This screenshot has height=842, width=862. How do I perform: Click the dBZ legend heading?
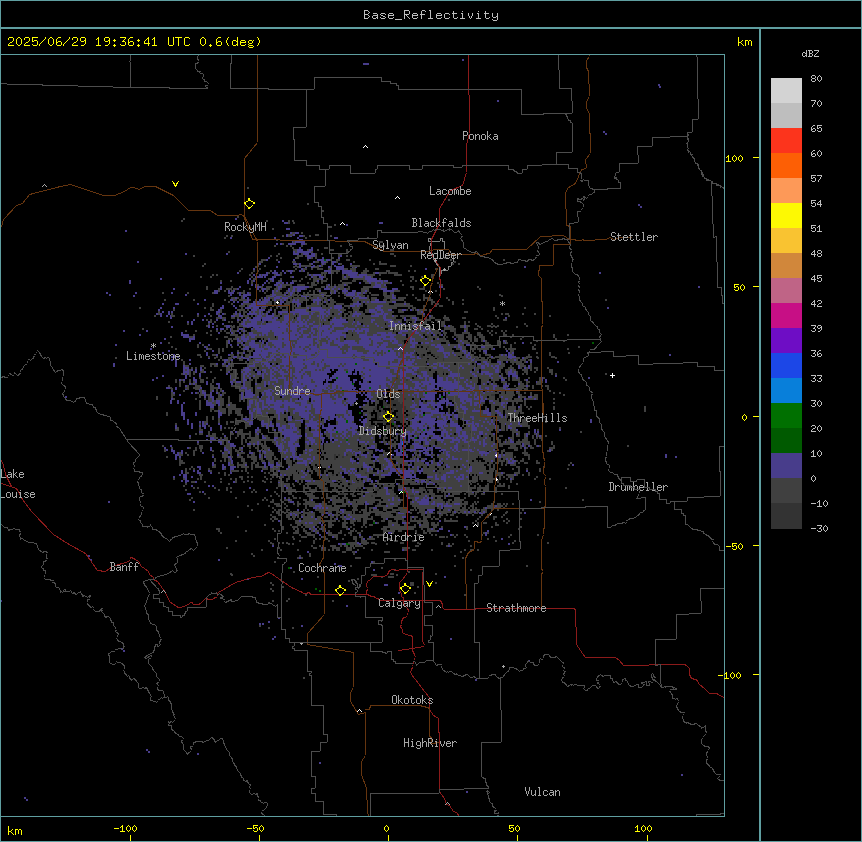(810, 53)
